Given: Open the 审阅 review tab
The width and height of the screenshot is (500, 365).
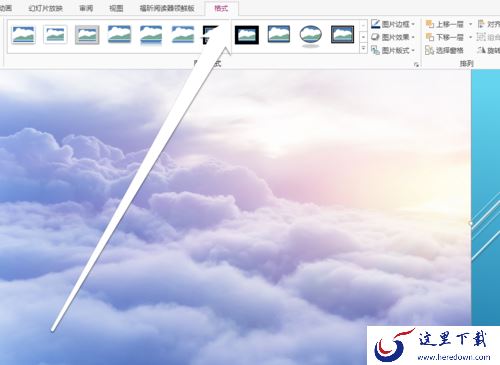Looking at the screenshot, I should coord(86,8).
